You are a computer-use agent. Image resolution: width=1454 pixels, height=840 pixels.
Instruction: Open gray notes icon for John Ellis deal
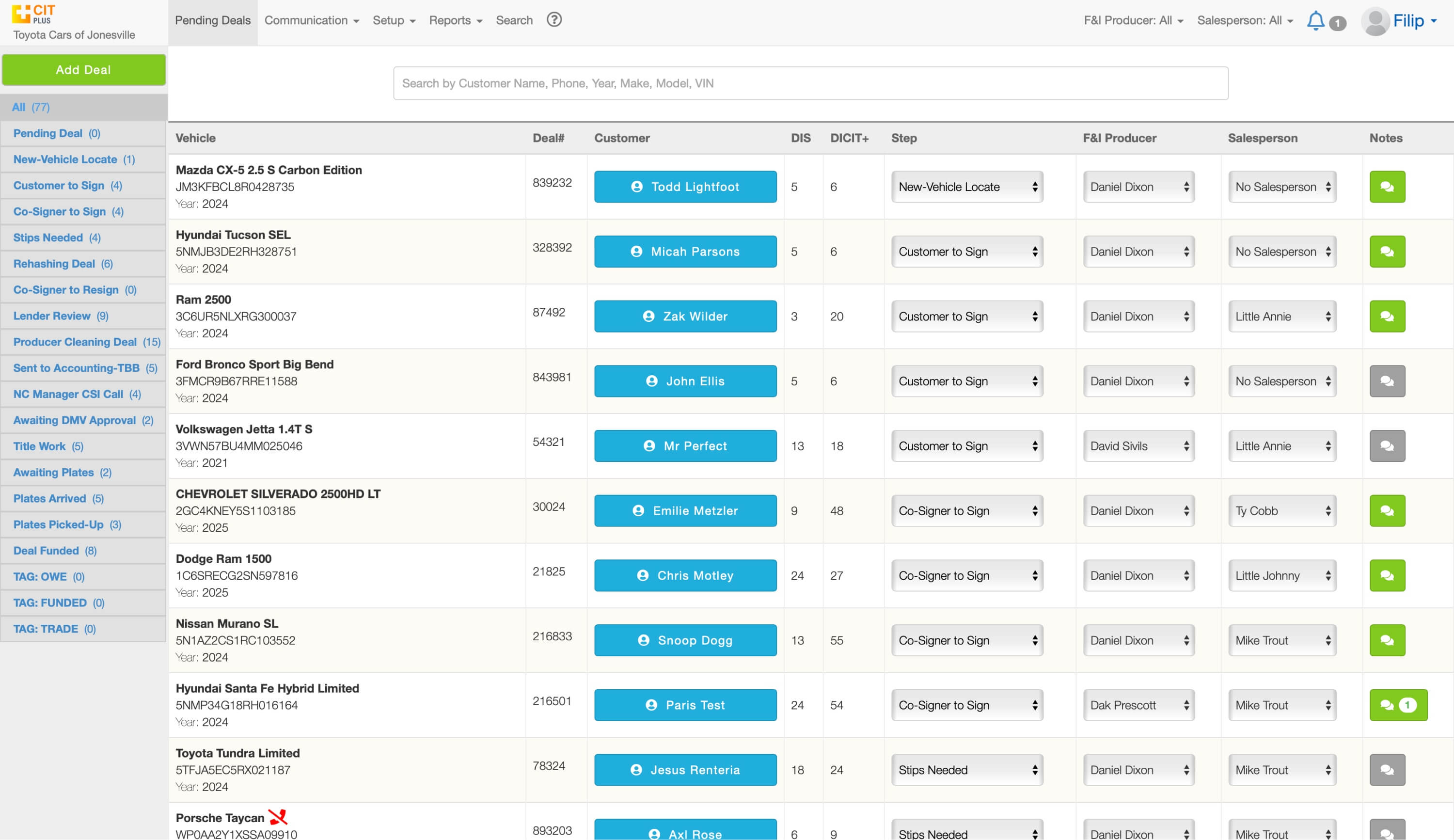tap(1387, 381)
